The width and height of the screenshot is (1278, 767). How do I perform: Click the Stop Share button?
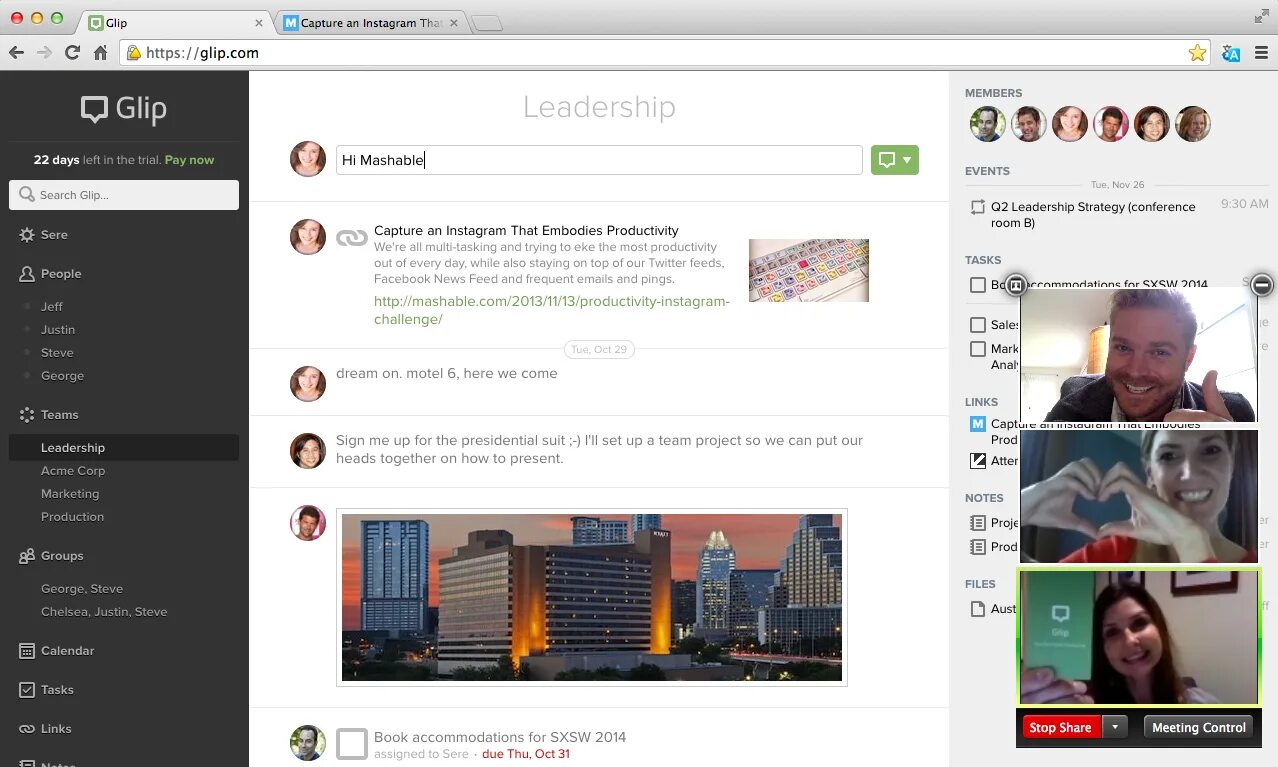click(1060, 727)
